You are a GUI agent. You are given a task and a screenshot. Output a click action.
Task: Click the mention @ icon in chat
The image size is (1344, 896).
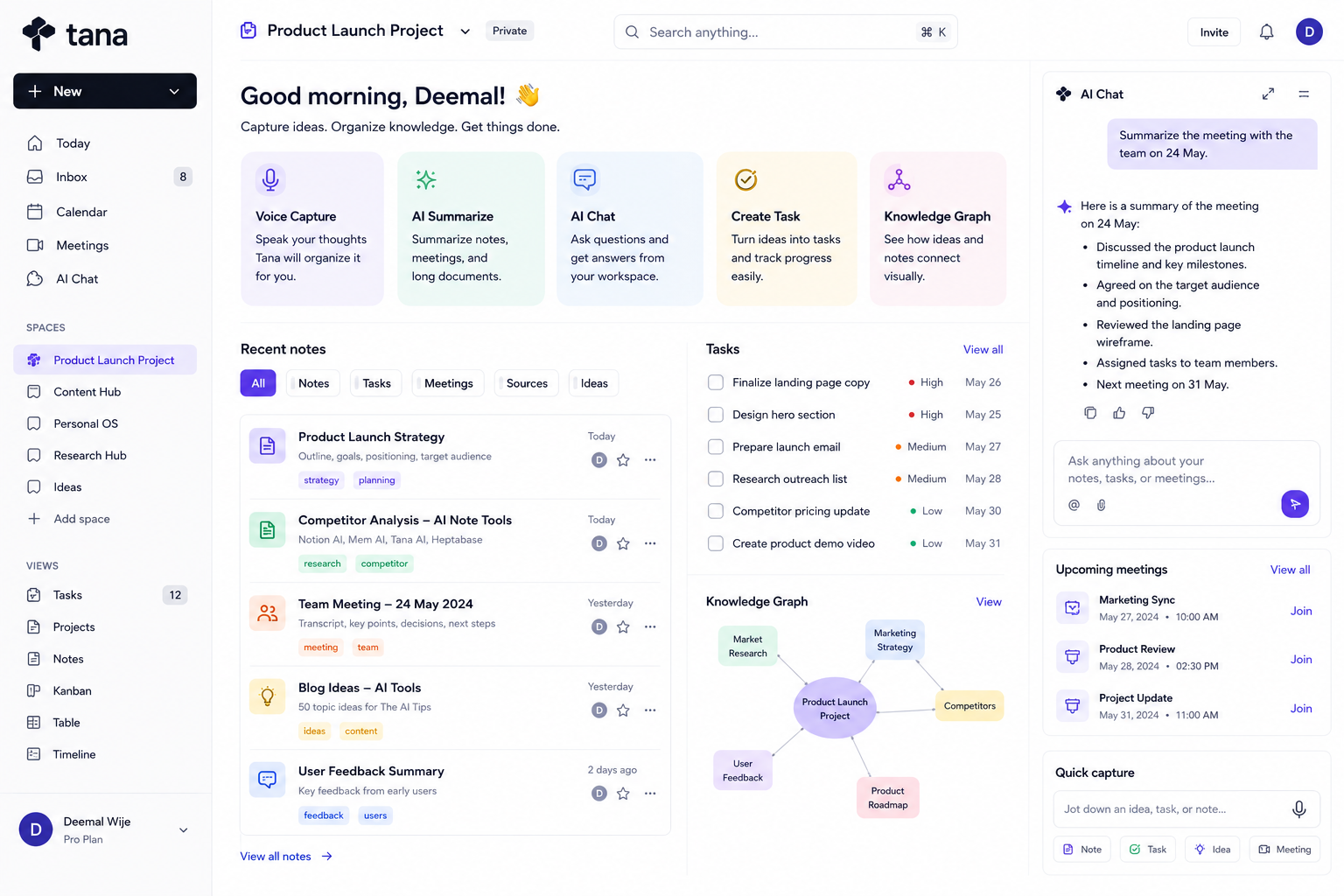coord(1074,505)
